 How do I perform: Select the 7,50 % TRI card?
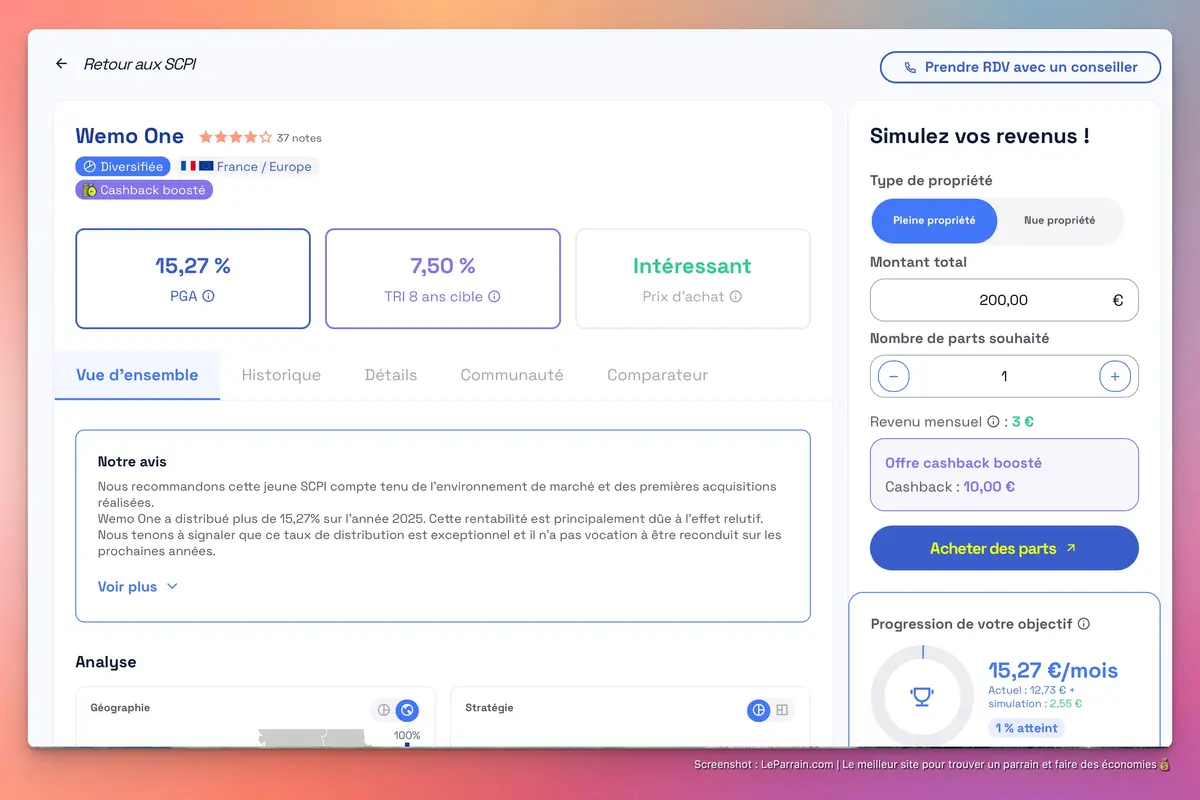click(443, 279)
